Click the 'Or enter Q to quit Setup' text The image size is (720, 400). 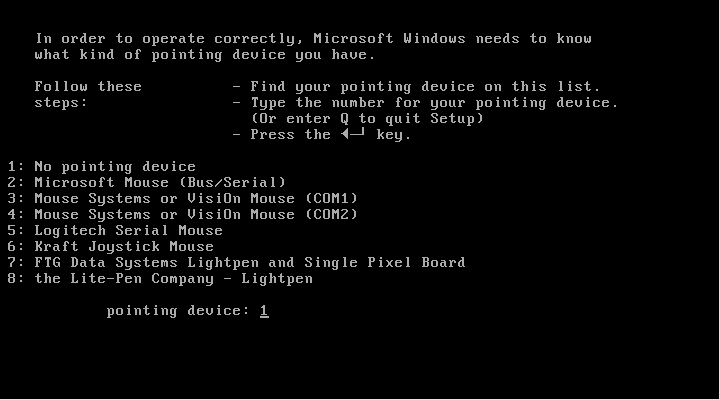(367, 118)
